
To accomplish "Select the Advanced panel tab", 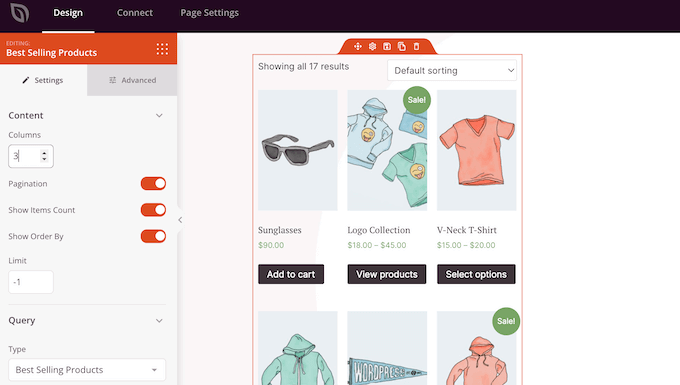I will (x=132, y=80).
